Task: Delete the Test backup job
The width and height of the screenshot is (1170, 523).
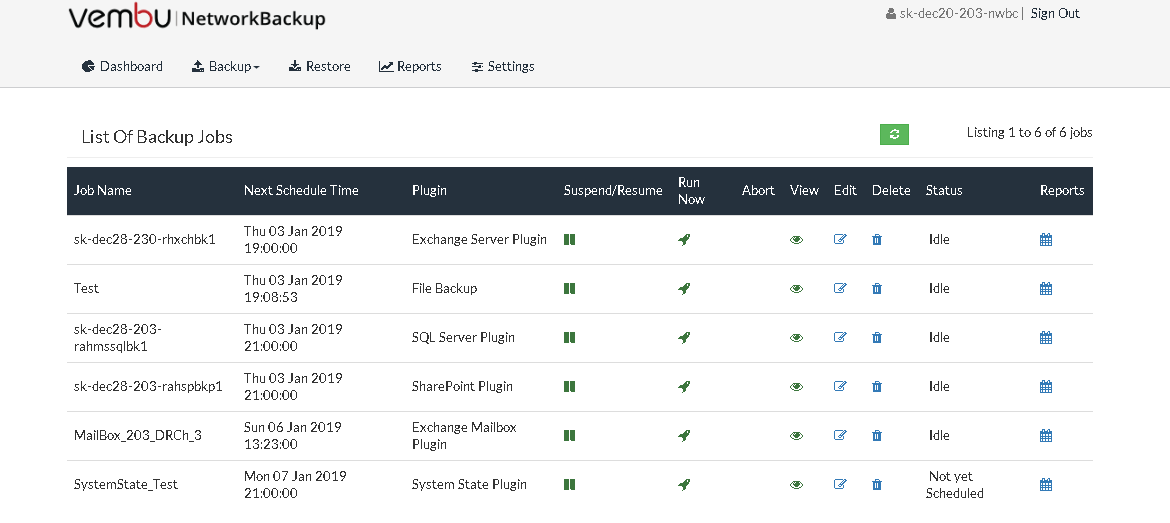Action: [877, 288]
